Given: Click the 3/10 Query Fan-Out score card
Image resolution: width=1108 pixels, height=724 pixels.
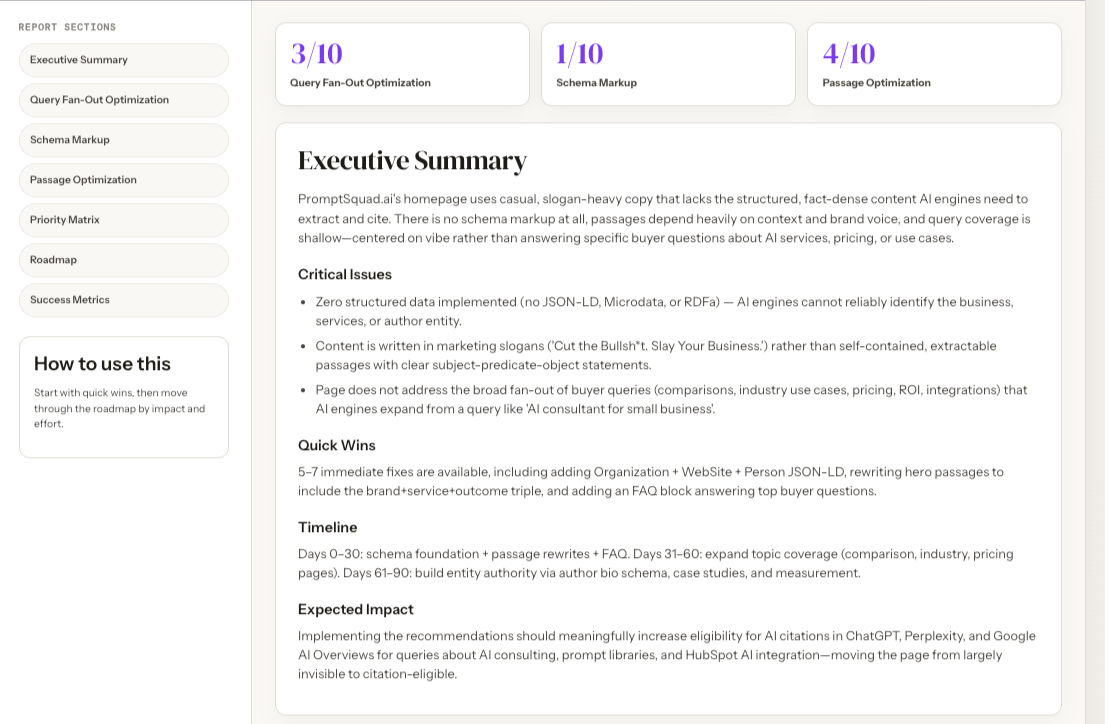Looking at the screenshot, I should click(402, 64).
